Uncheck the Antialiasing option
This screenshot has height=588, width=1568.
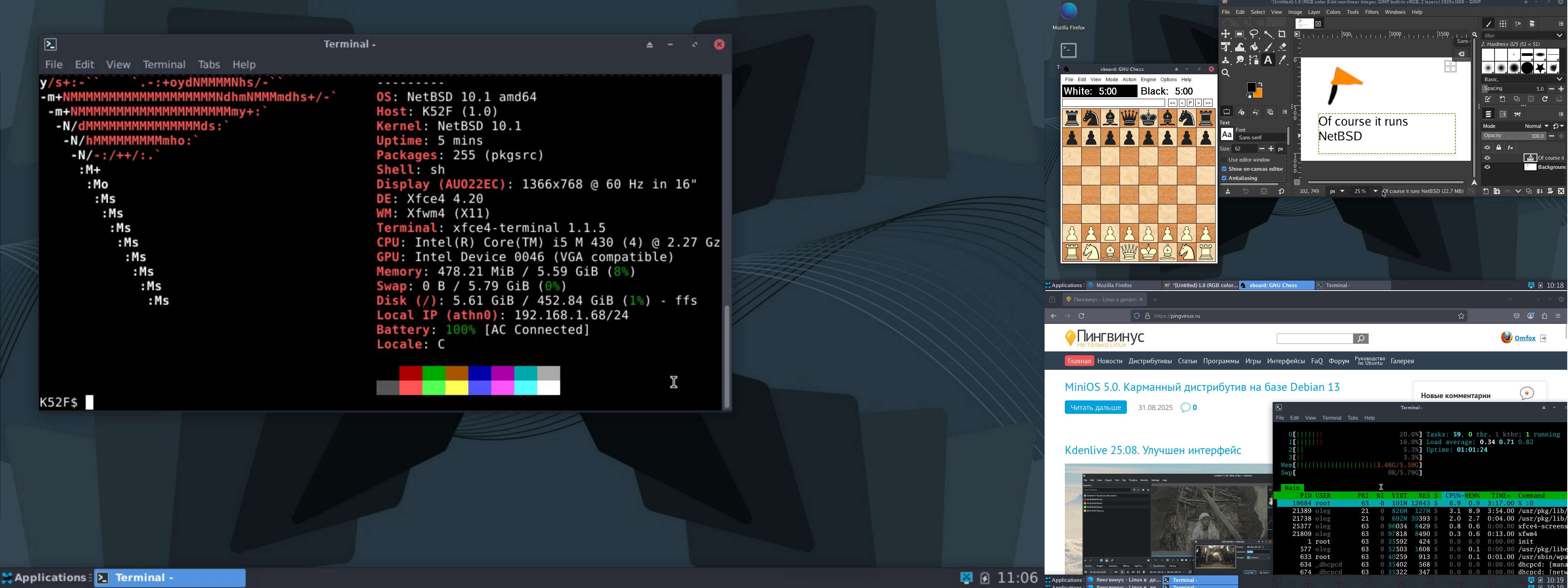[x=1224, y=178]
